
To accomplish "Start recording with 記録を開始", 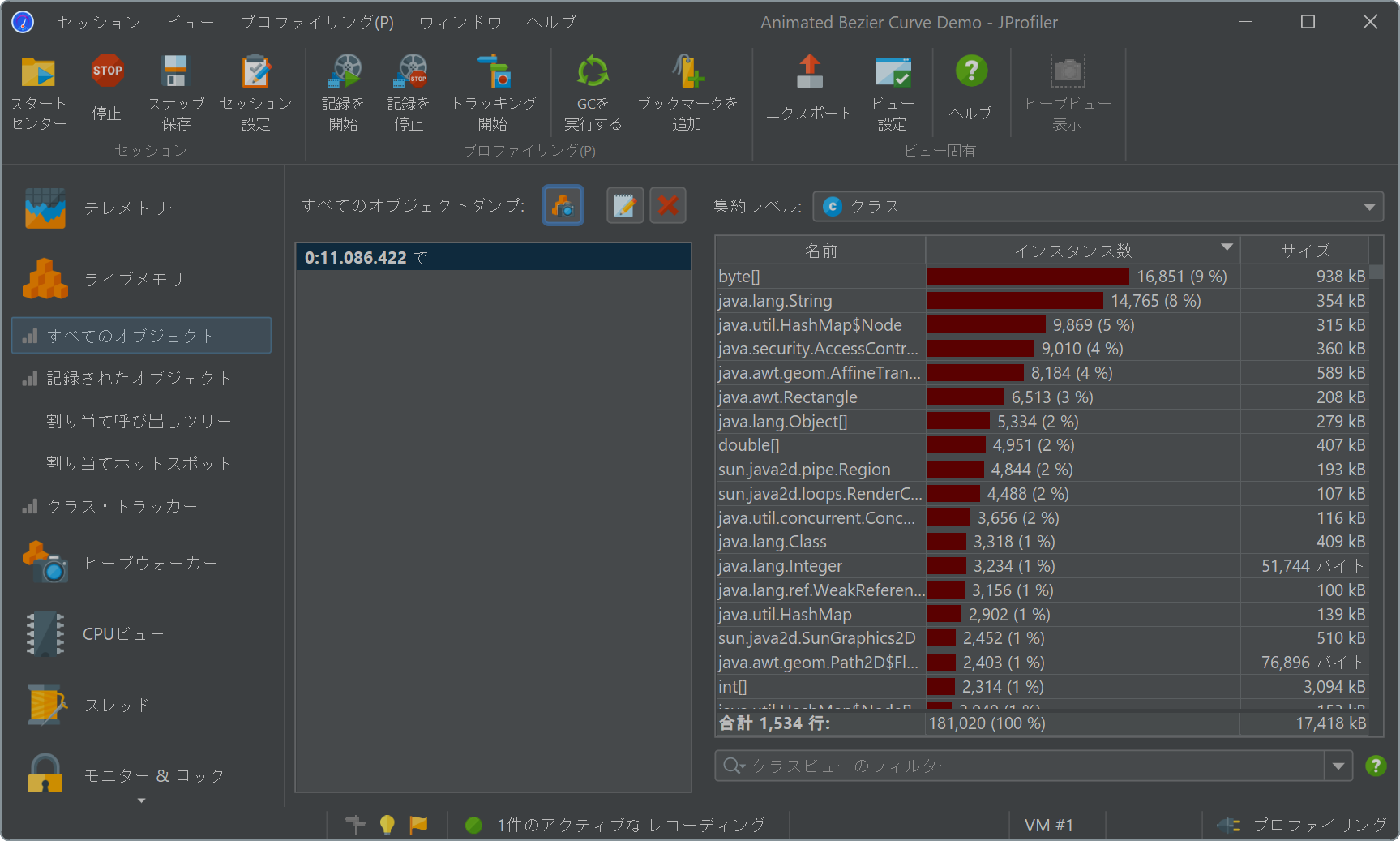I will [x=344, y=92].
